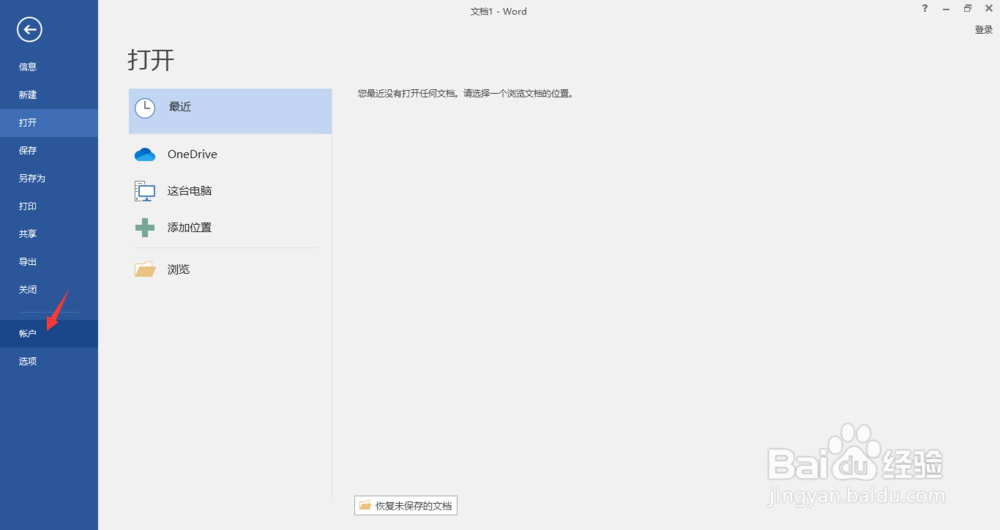Screen dimensions: 1000x530
Task: Close the Word window
Action: (989, 8)
